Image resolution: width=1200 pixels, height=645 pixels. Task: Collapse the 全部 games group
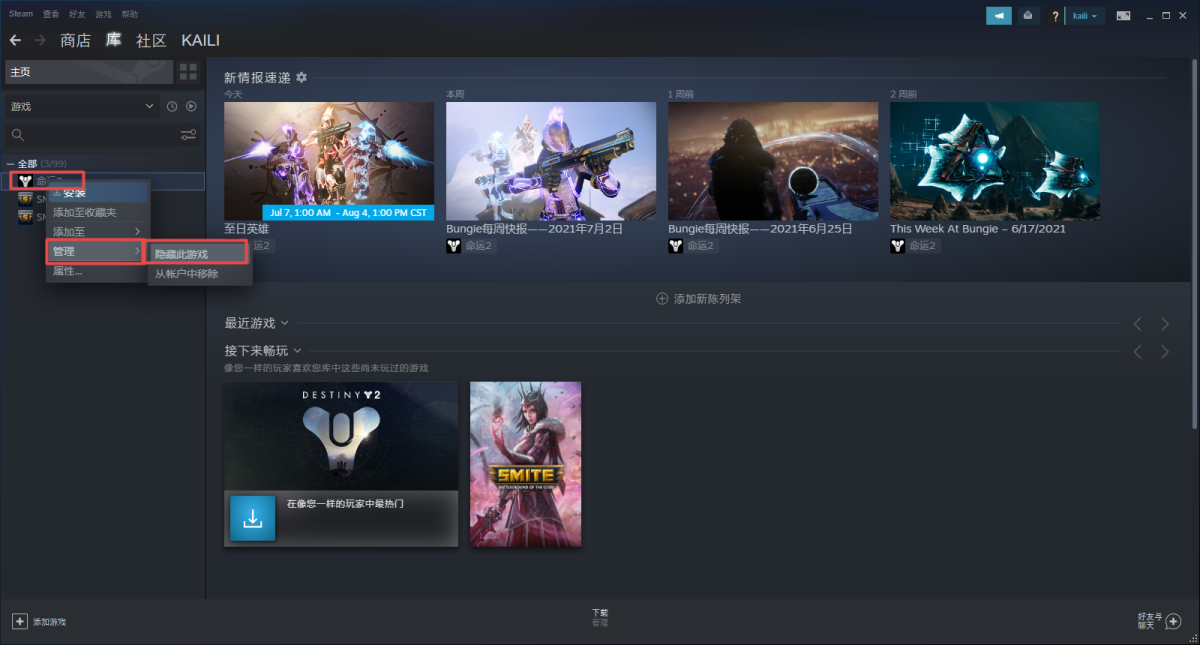[x=10, y=164]
